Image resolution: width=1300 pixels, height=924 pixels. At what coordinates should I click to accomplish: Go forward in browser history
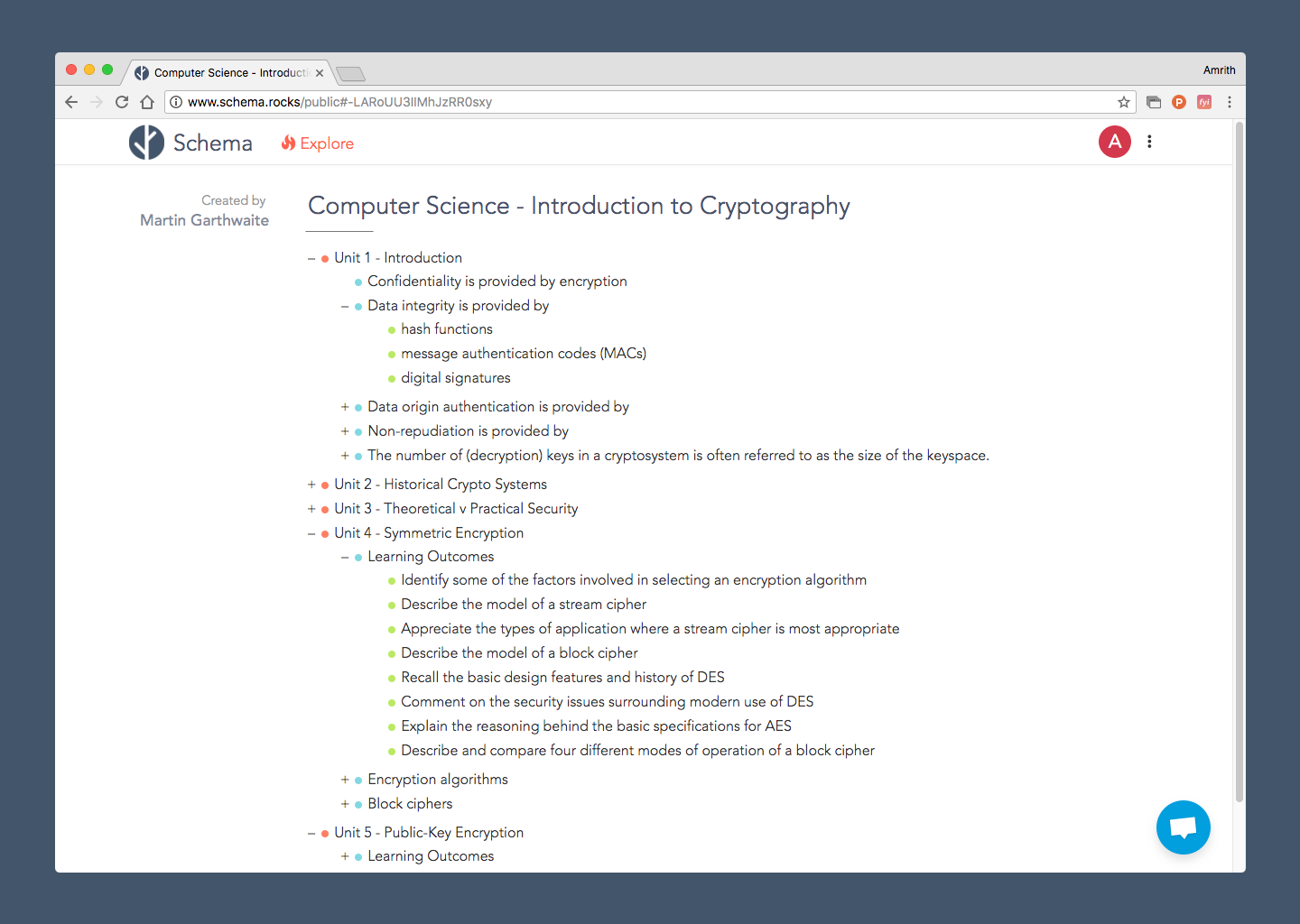point(97,102)
